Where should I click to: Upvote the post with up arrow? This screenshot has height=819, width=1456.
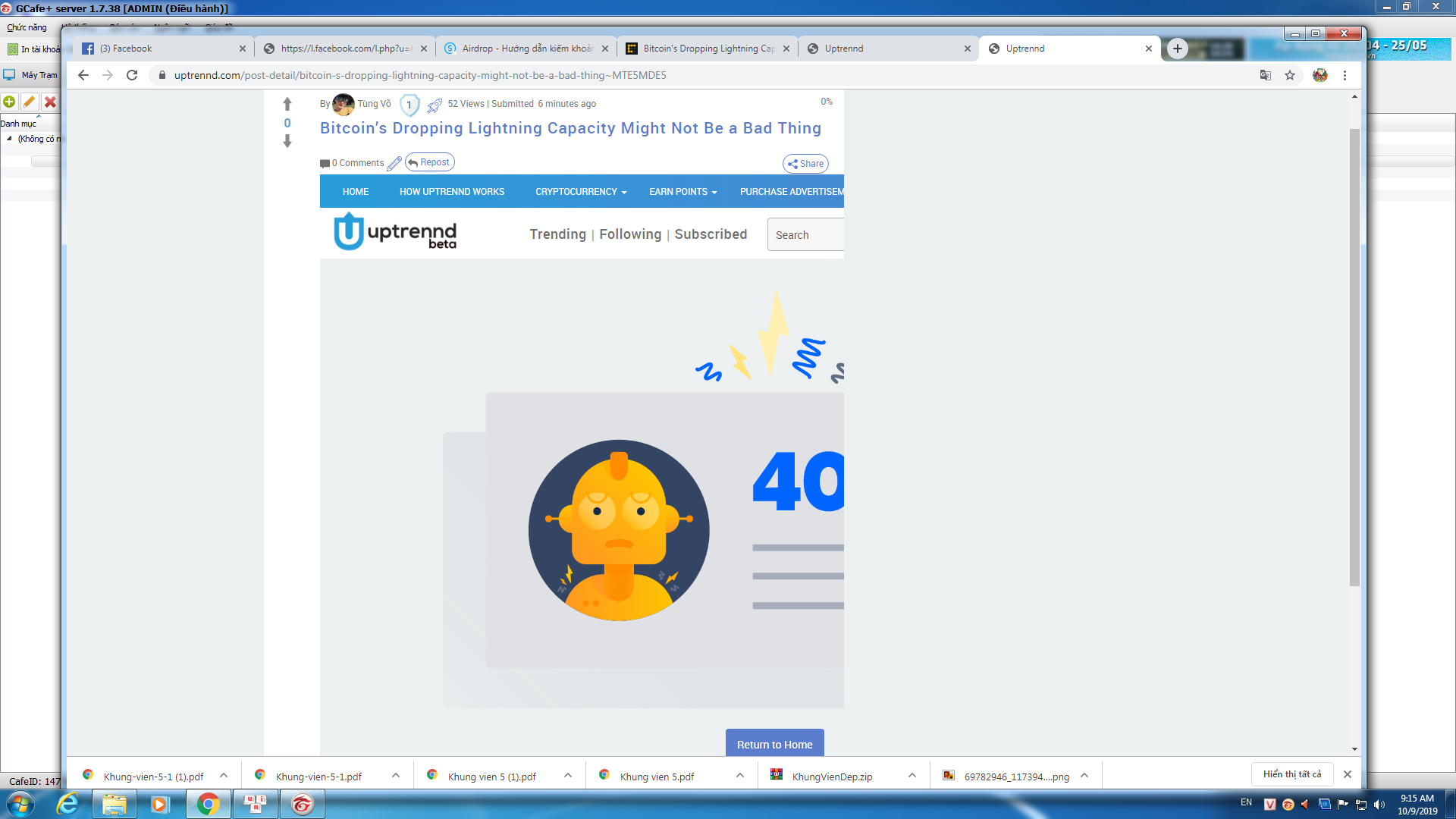coord(287,104)
